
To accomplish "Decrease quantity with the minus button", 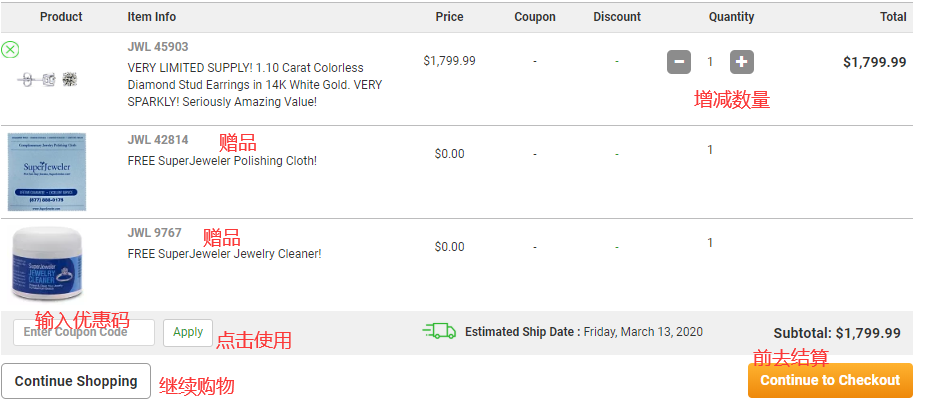I will [x=679, y=62].
